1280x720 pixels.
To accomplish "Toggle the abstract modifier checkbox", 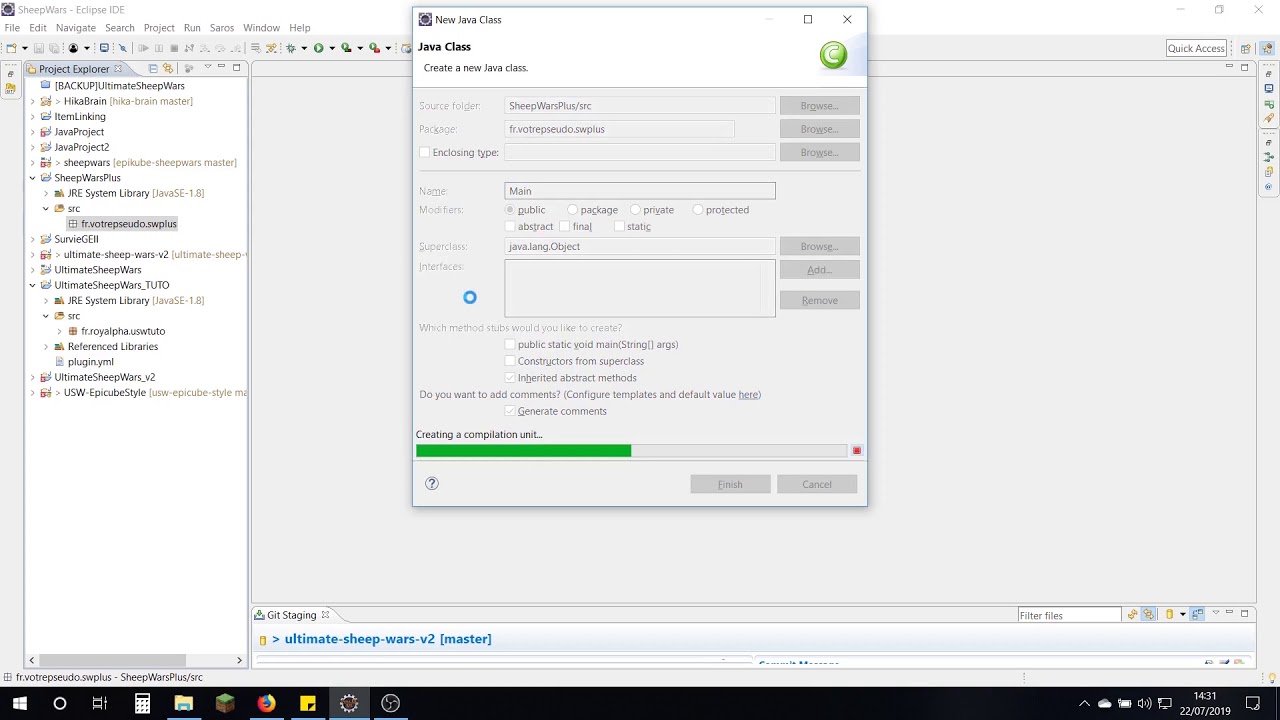I will click(510, 226).
